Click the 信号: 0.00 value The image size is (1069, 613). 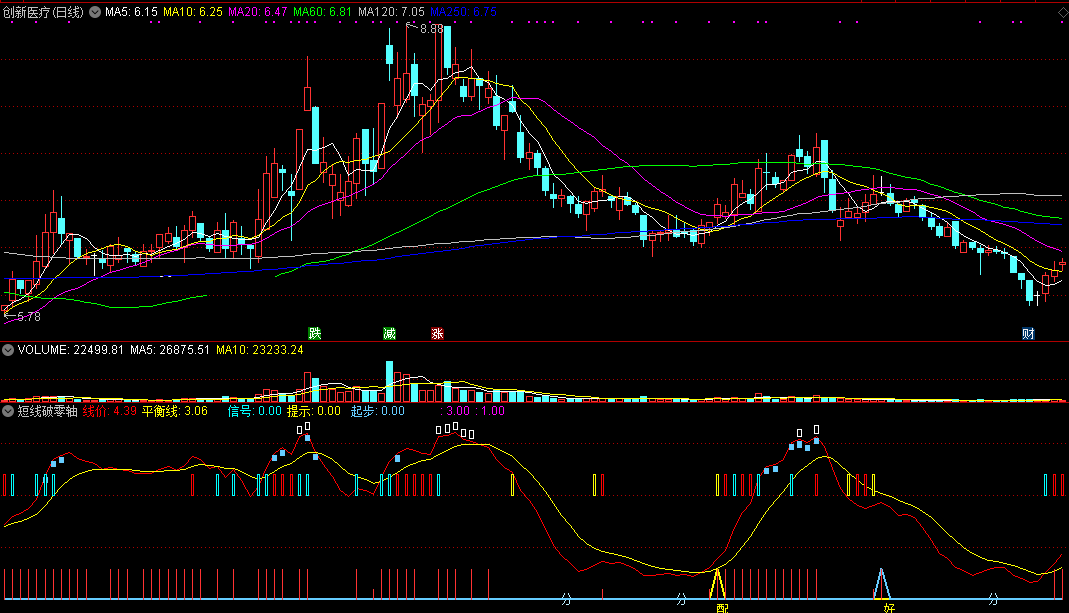(x=254, y=411)
